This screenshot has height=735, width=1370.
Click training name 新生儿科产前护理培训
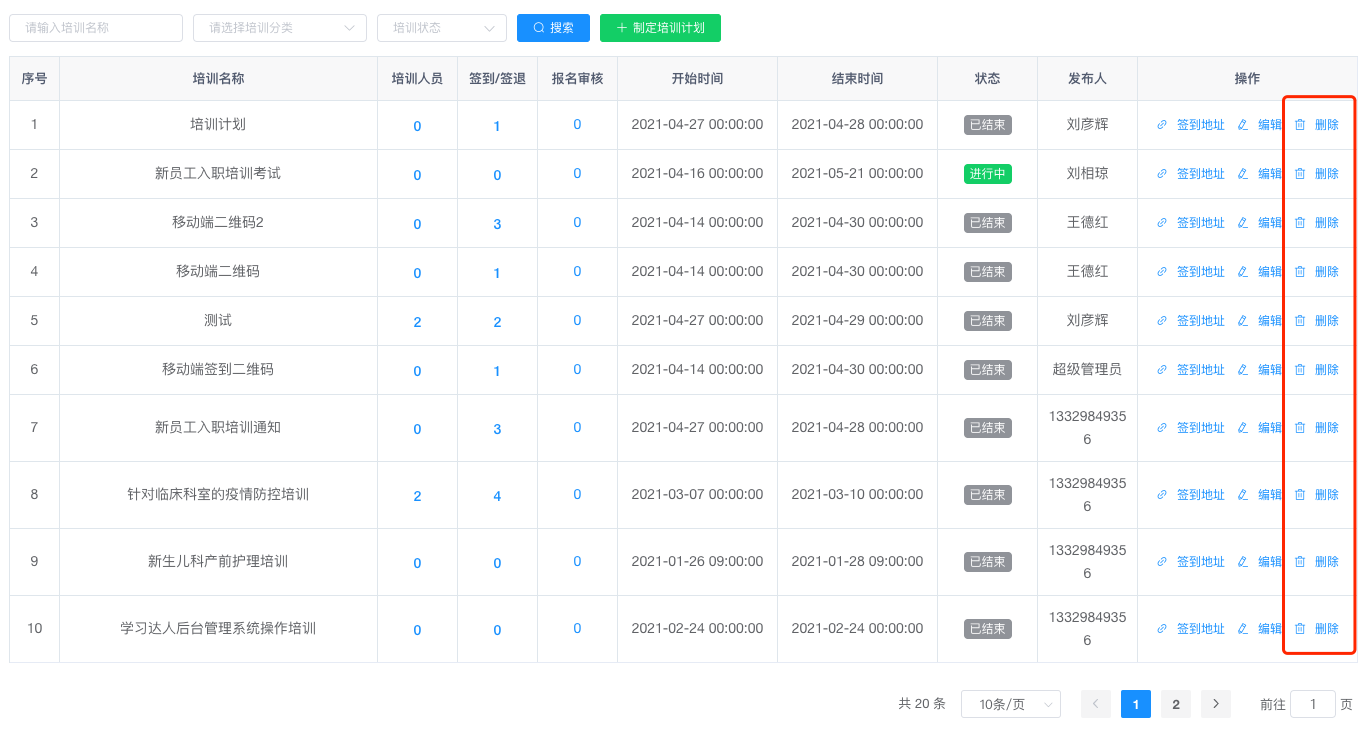pyautogui.click(x=218, y=562)
